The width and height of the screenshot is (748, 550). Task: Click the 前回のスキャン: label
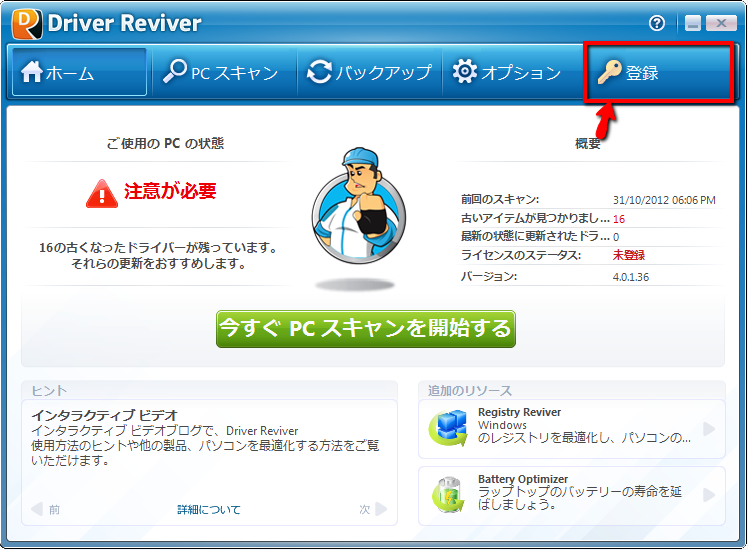click(x=500, y=199)
